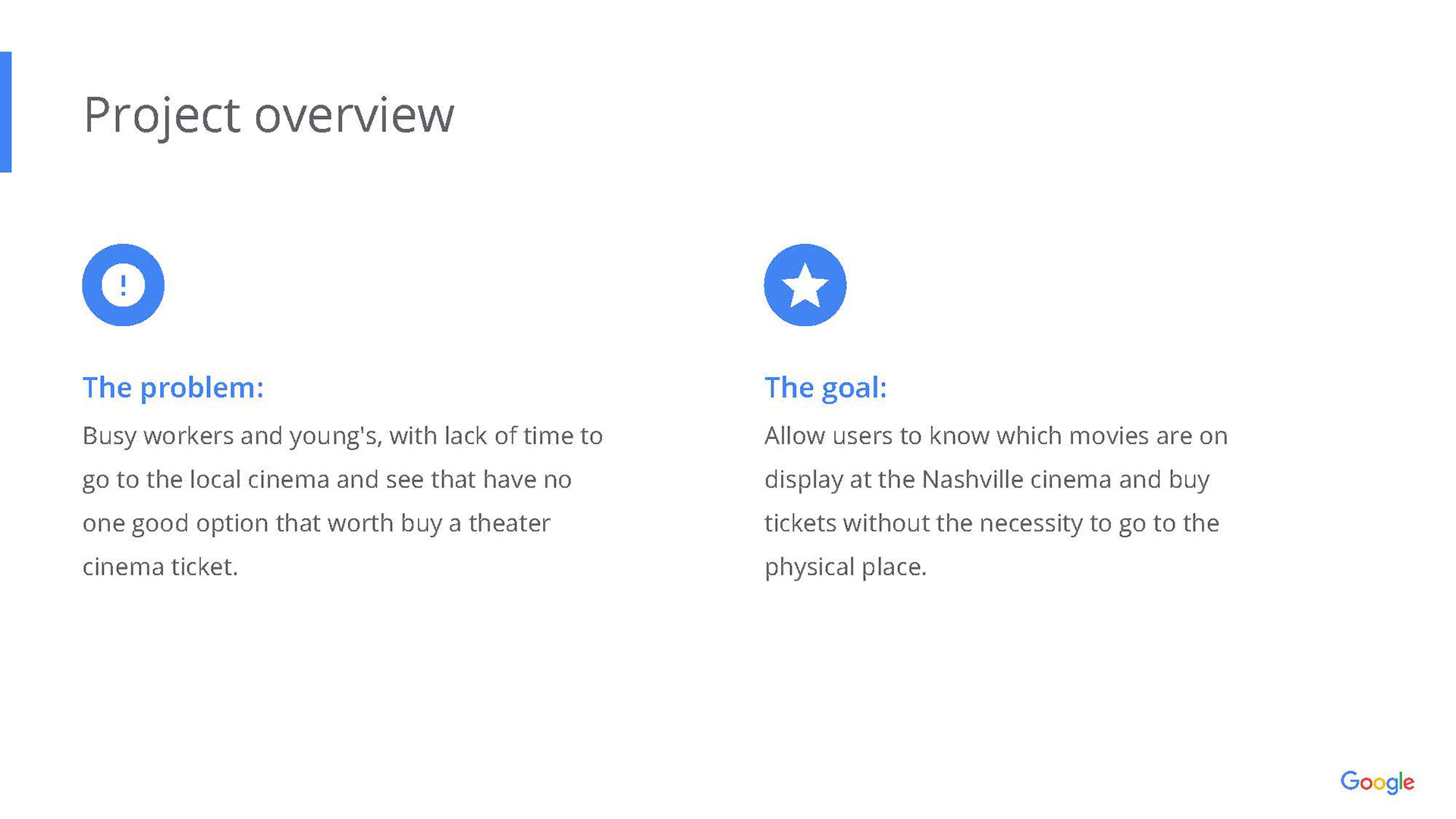The width and height of the screenshot is (1456, 819).
Task: Click the blue exclamation mark icon
Action: (x=123, y=285)
